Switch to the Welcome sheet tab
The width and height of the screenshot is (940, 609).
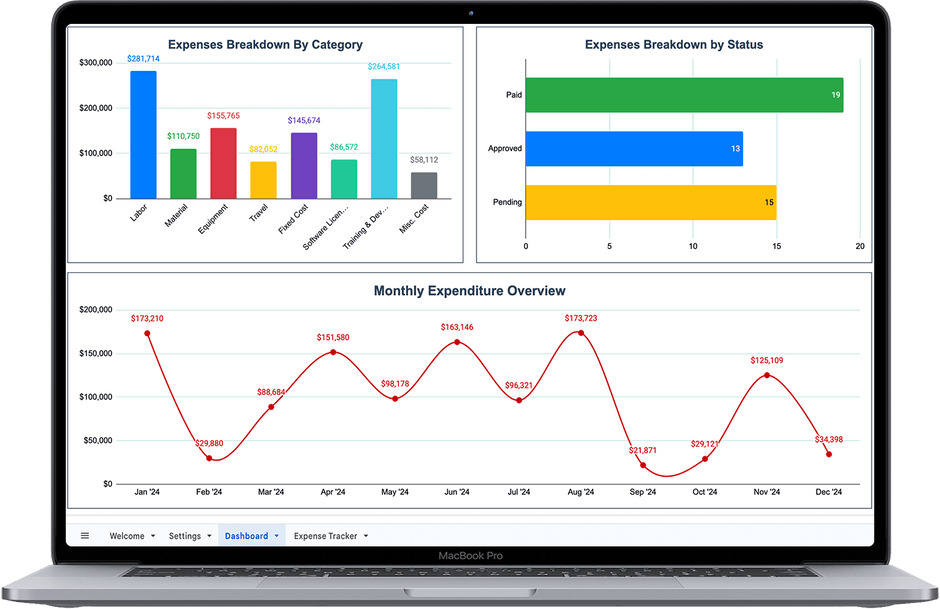(126, 535)
